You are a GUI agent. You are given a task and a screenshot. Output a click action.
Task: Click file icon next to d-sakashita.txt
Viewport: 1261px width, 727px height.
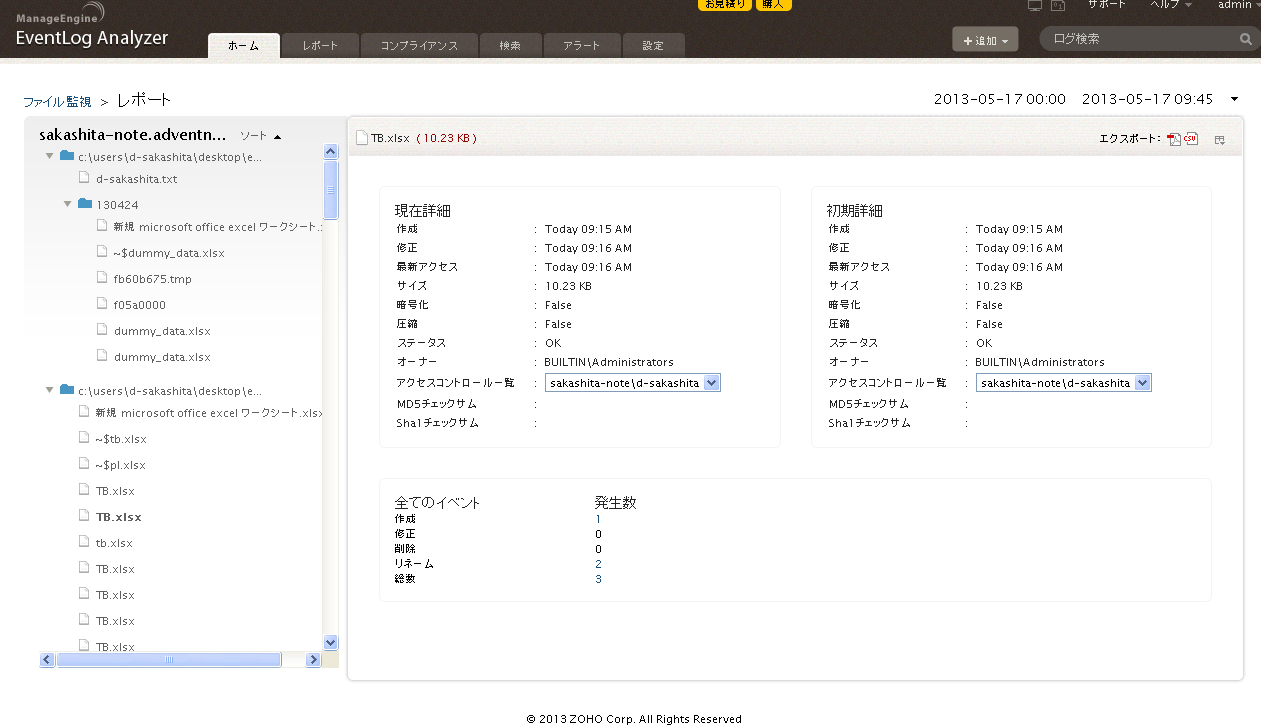[85, 178]
